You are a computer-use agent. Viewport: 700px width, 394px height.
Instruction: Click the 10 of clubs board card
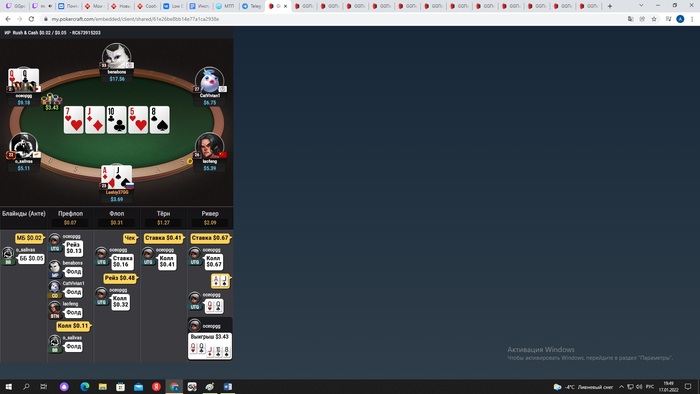pos(117,120)
